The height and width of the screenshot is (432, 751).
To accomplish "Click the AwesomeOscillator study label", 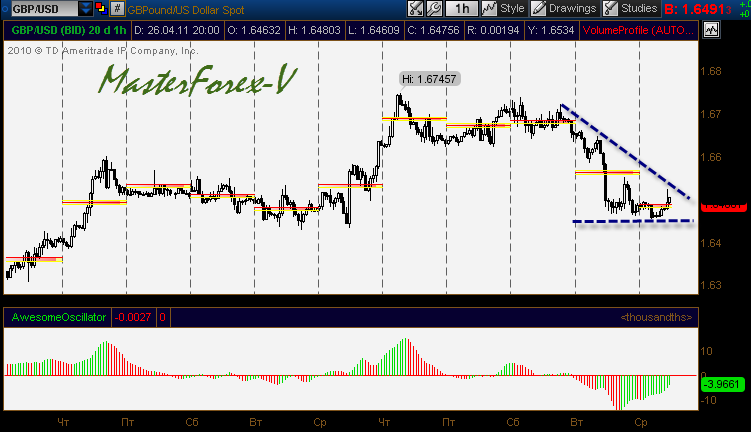I will pos(58,317).
